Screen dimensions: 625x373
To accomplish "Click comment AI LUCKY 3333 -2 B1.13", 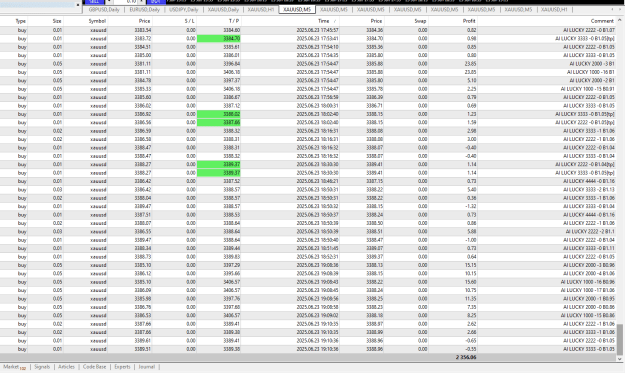I will point(589,190).
